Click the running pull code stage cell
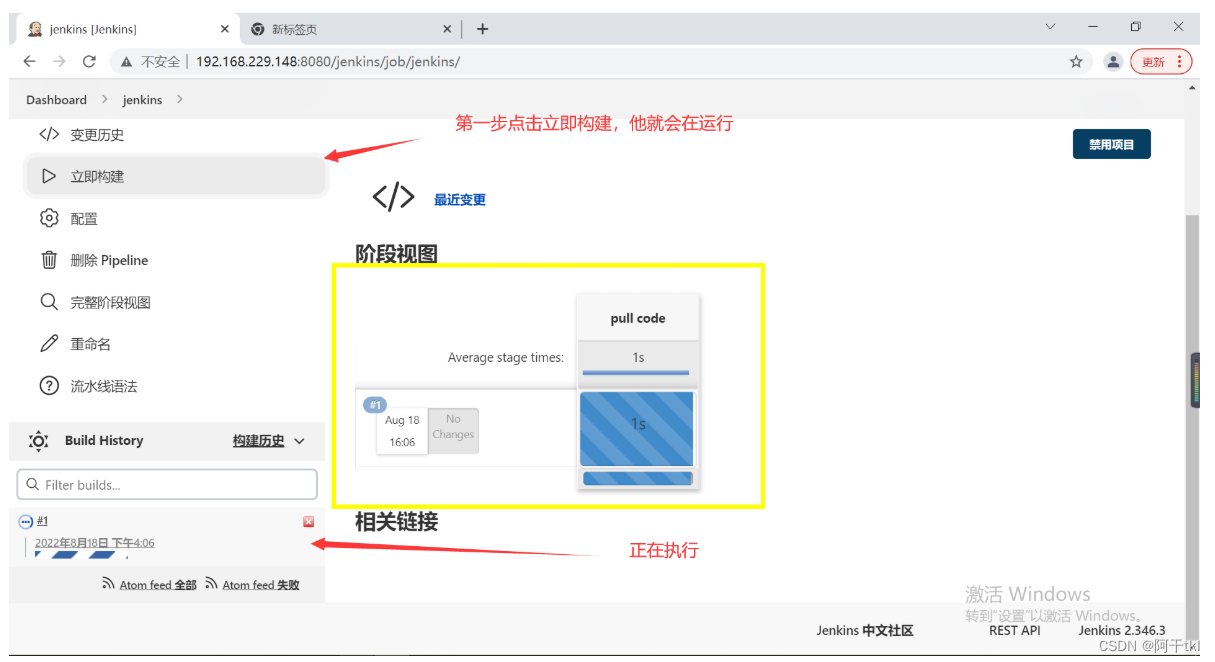 (637, 428)
